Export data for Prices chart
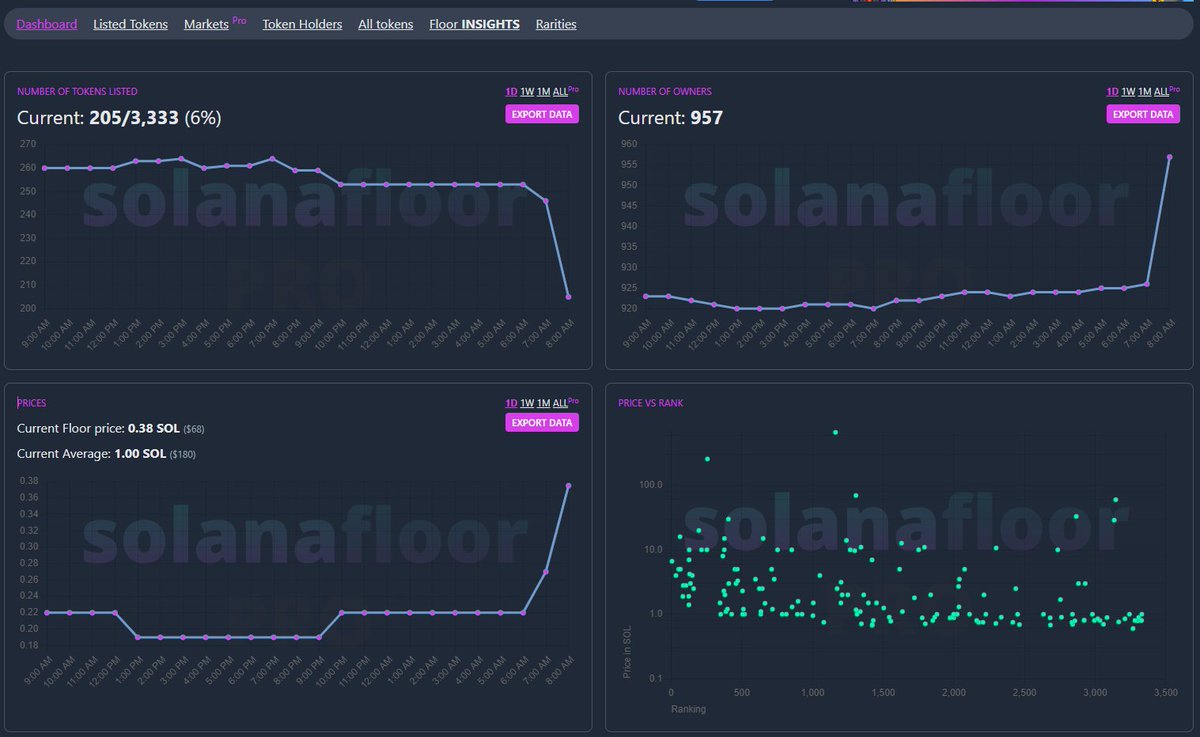This screenshot has height=737, width=1200. [x=542, y=423]
